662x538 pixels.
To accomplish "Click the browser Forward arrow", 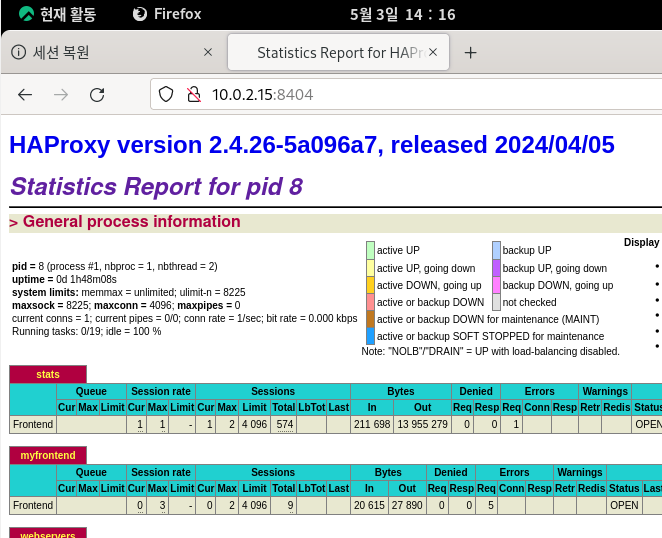I will (x=61, y=95).
